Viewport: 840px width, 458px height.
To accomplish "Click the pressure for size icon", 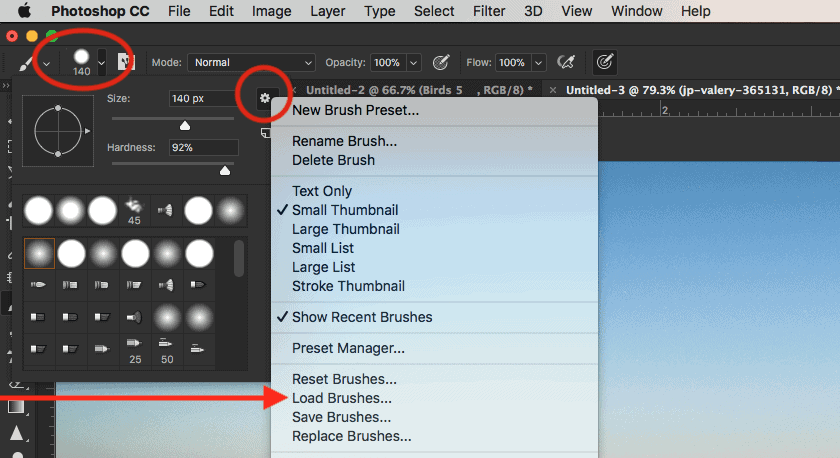I will 605,62.
